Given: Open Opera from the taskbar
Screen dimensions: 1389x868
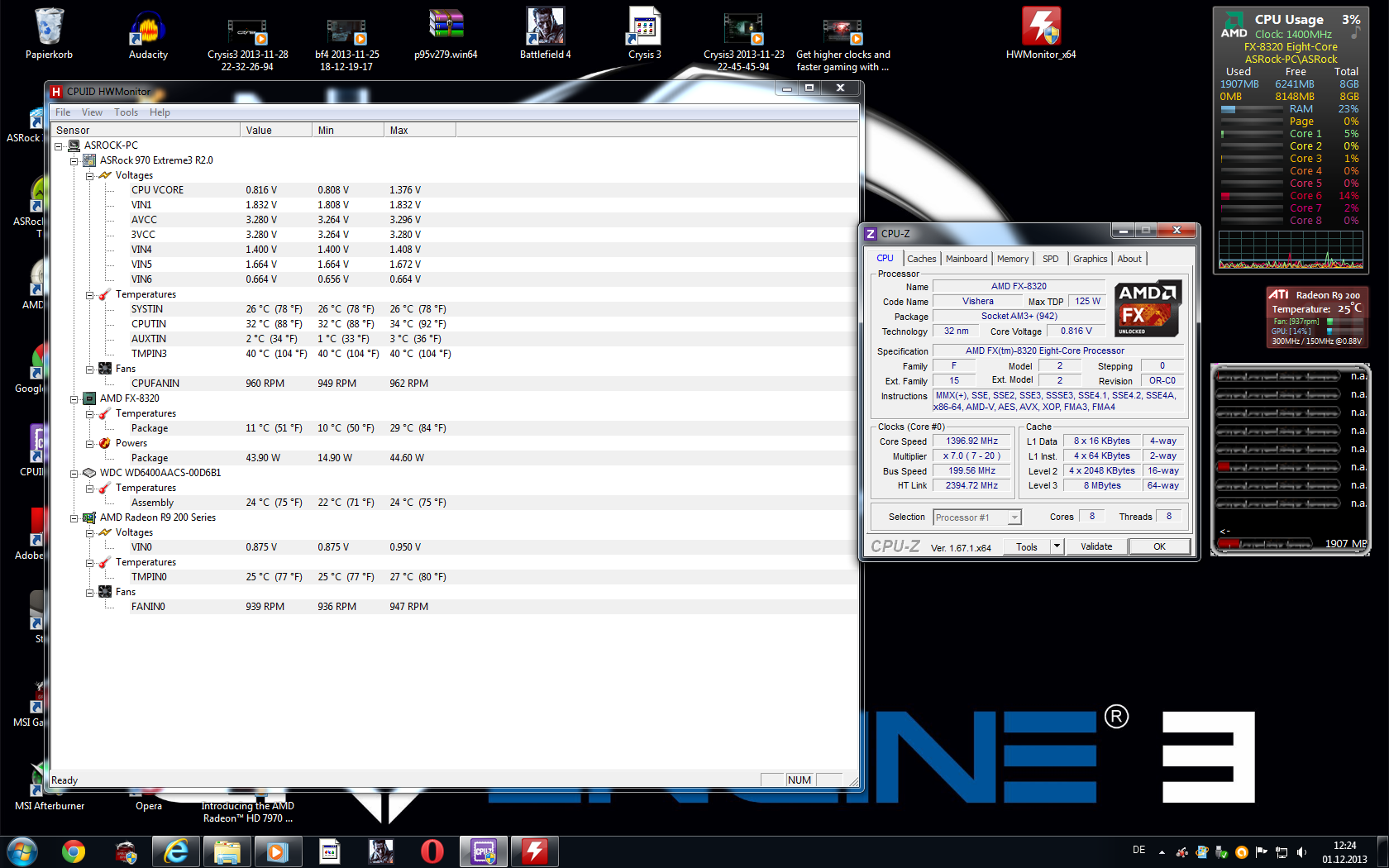Looking at the screenshot, I should tap(432, 851).
